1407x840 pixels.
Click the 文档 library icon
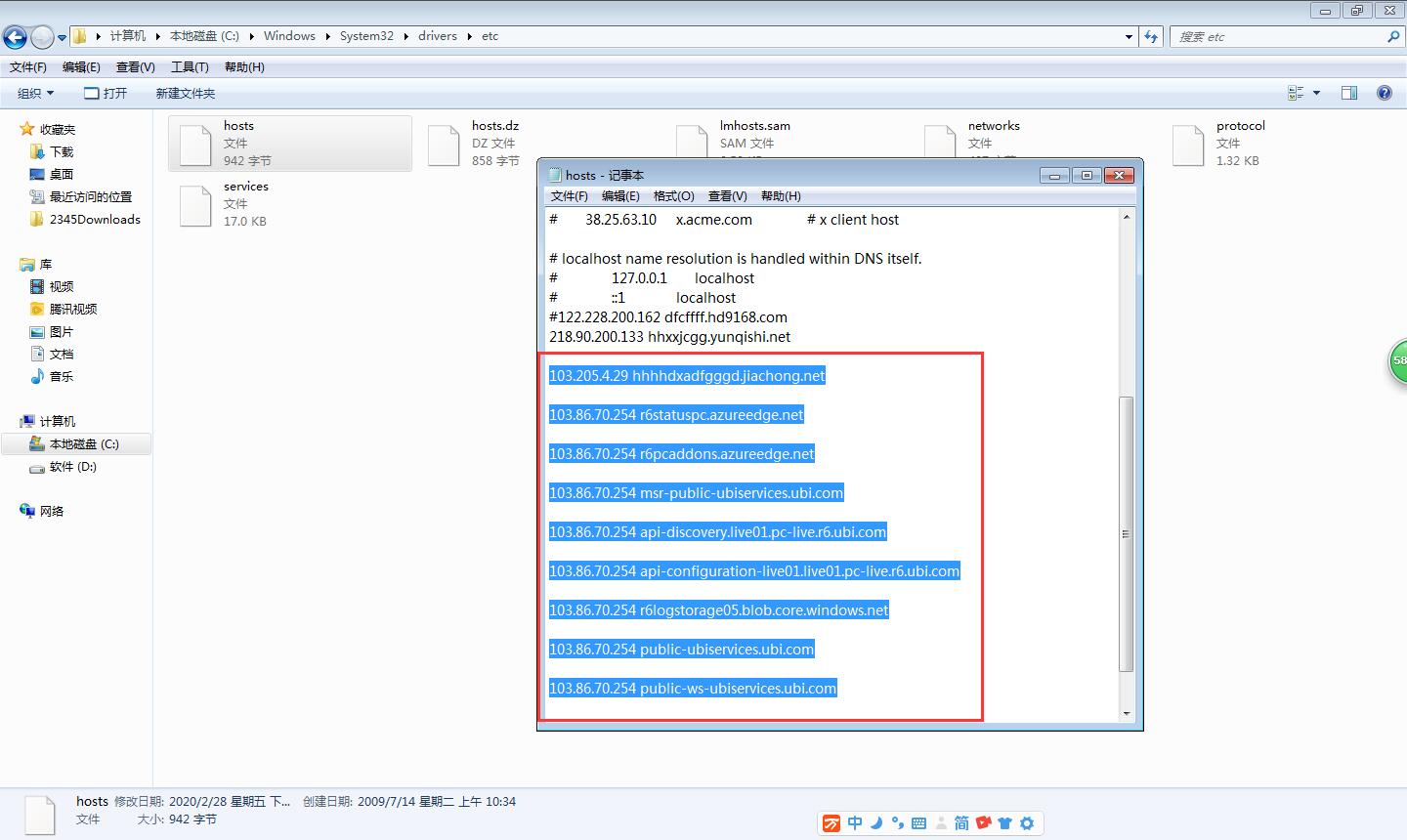point(37,354)
